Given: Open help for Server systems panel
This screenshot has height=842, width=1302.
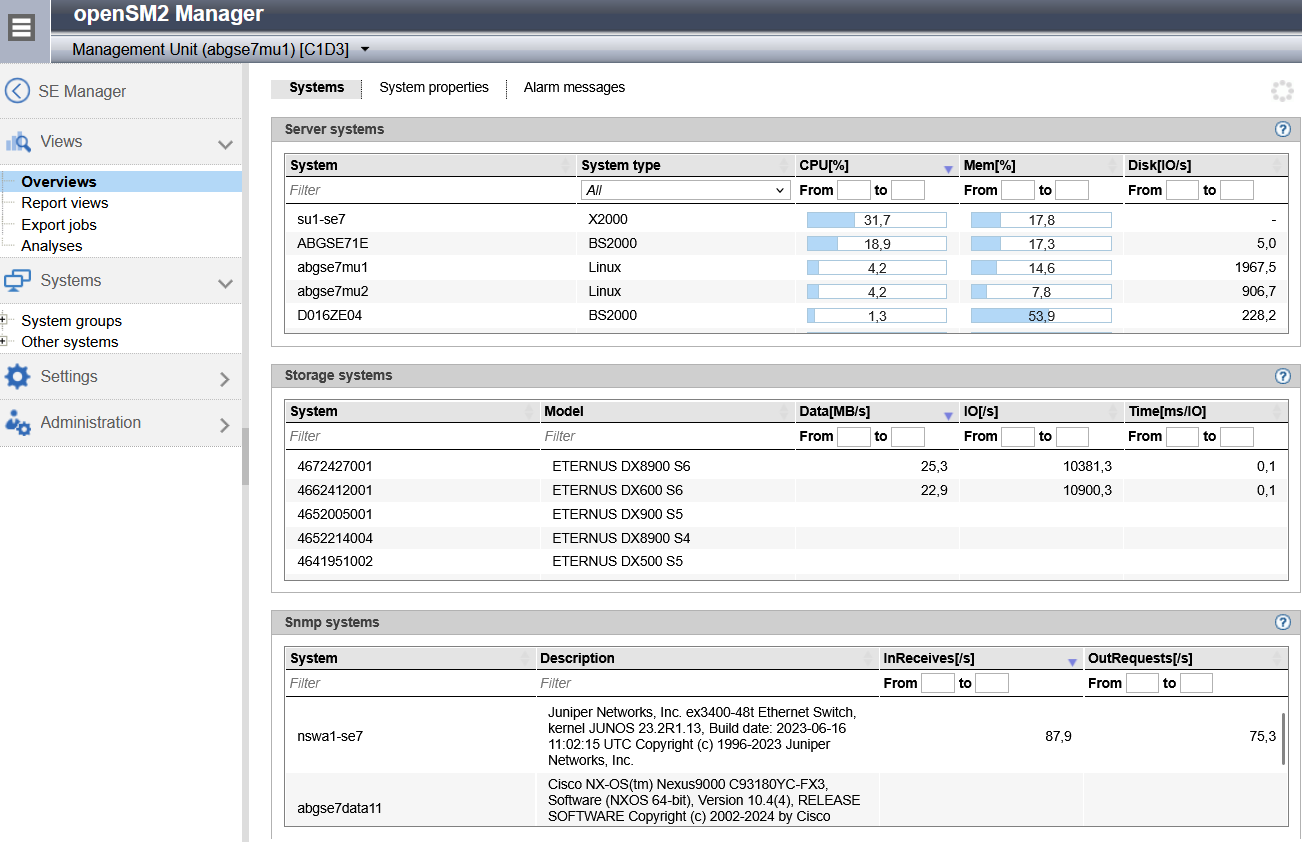Looking at the screenshot, I should [x=1283, y=129].
